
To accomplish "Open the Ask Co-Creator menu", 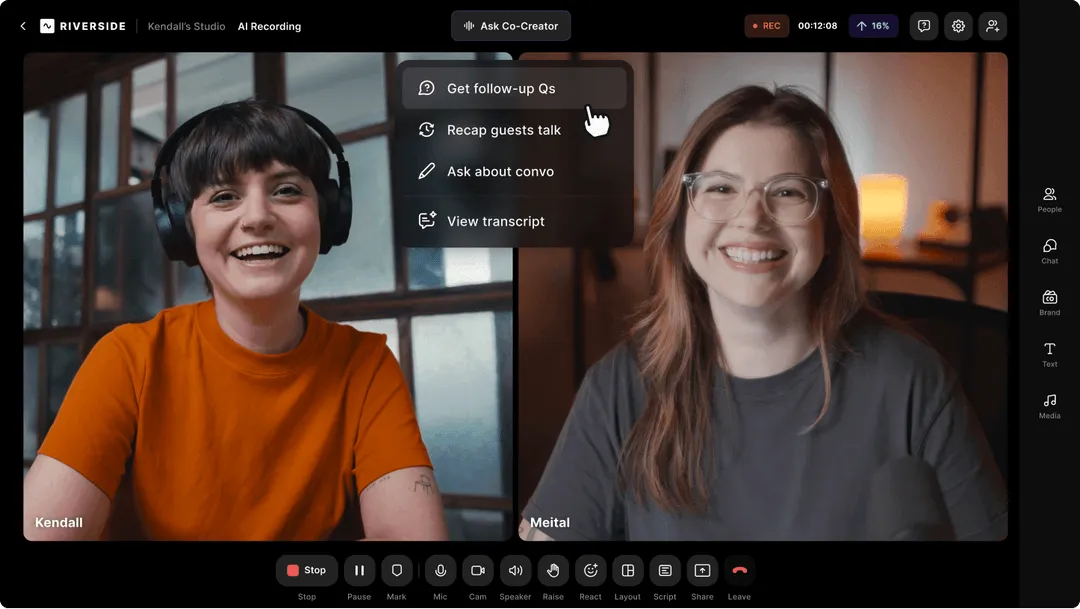I will tap(511, 25).
